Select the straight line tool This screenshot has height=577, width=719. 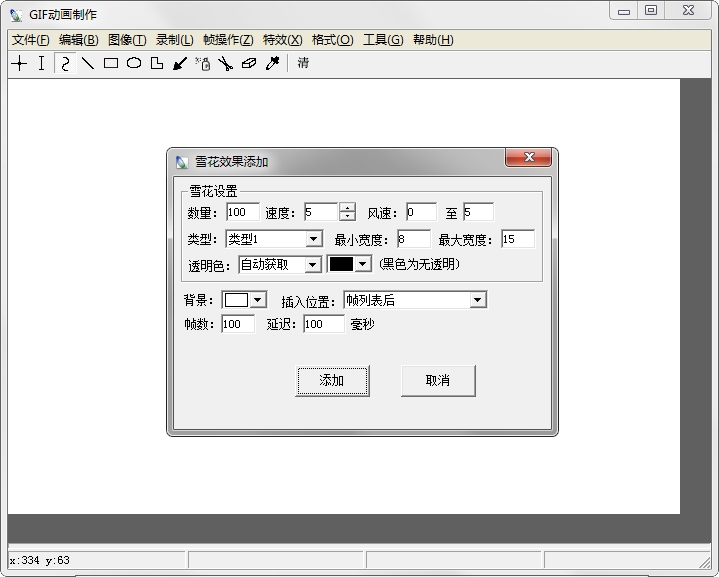coord(88,63)
